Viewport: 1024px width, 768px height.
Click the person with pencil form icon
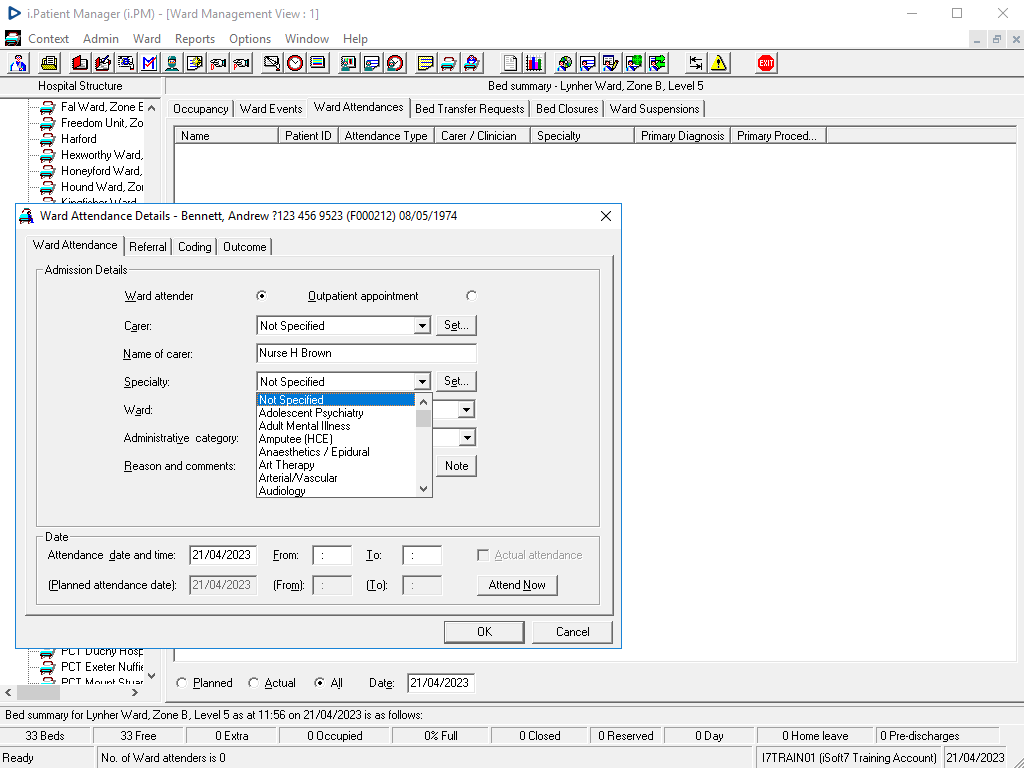point(610,63)
